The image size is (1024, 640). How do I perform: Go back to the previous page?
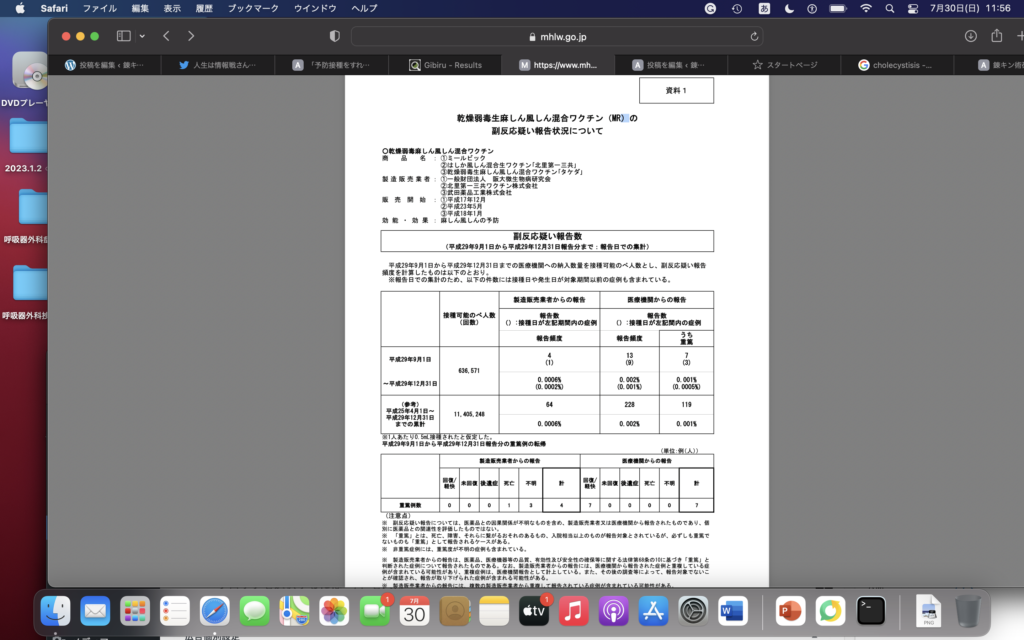point(166,36)
